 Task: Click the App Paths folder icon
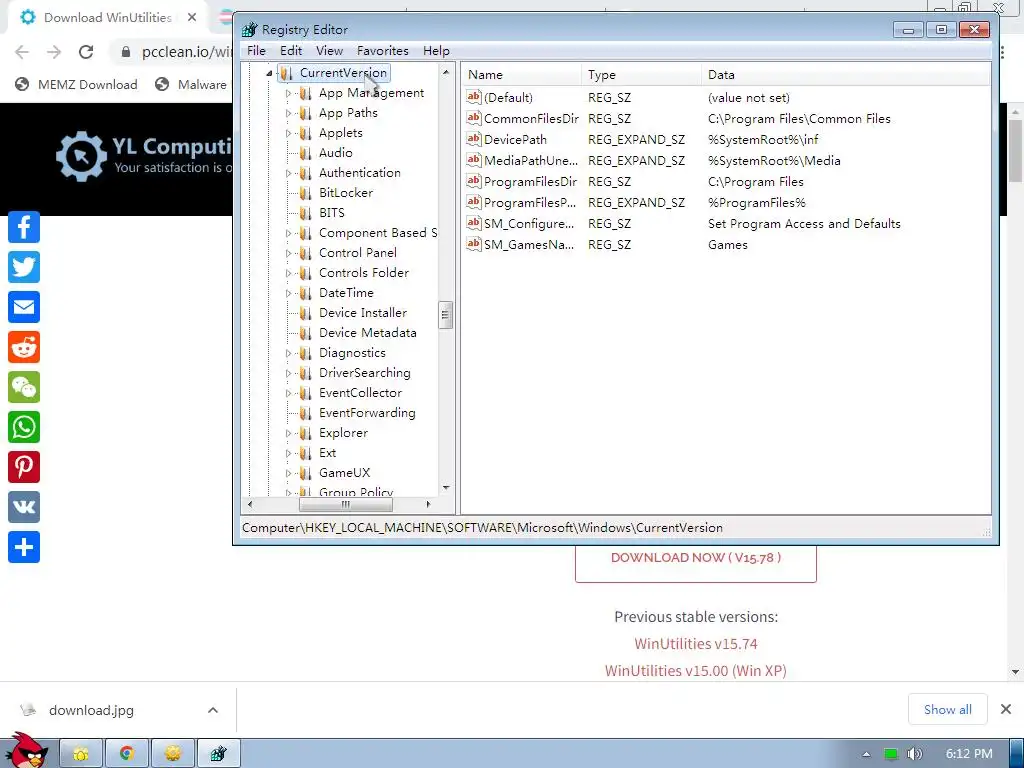[x=305, y=113]
